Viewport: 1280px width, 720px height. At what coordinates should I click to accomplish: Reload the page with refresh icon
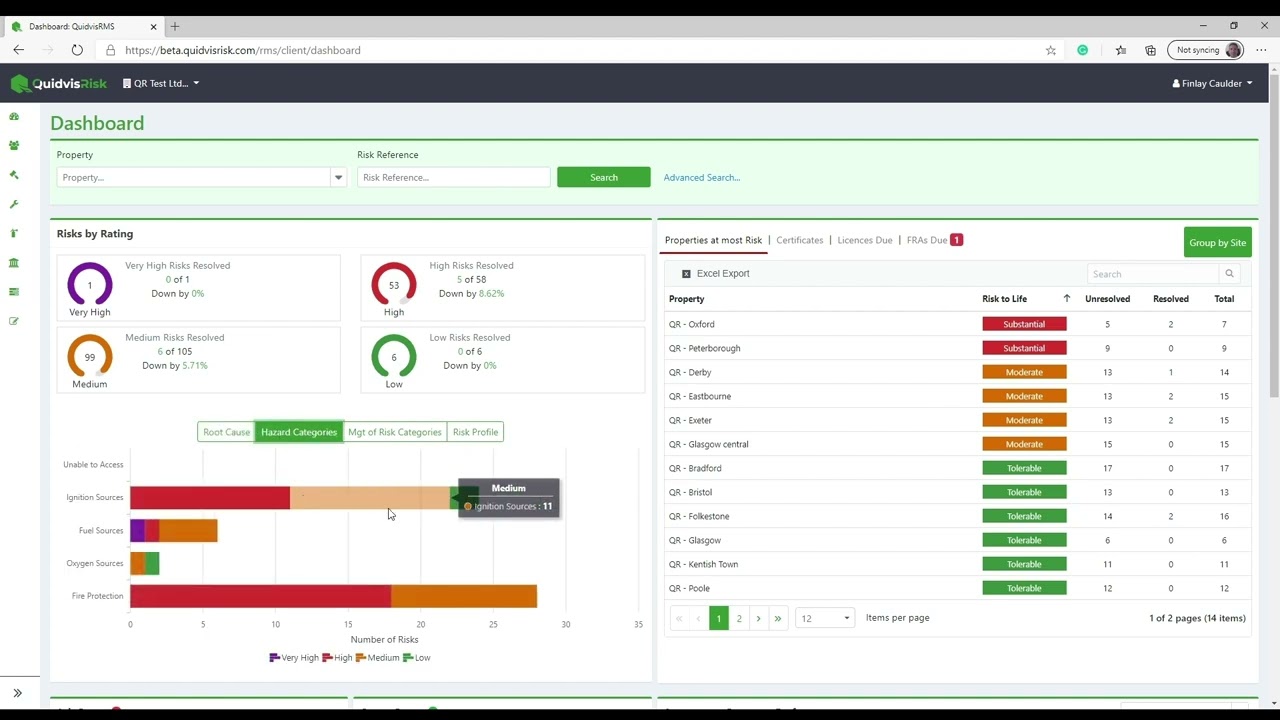coord(77,50)
